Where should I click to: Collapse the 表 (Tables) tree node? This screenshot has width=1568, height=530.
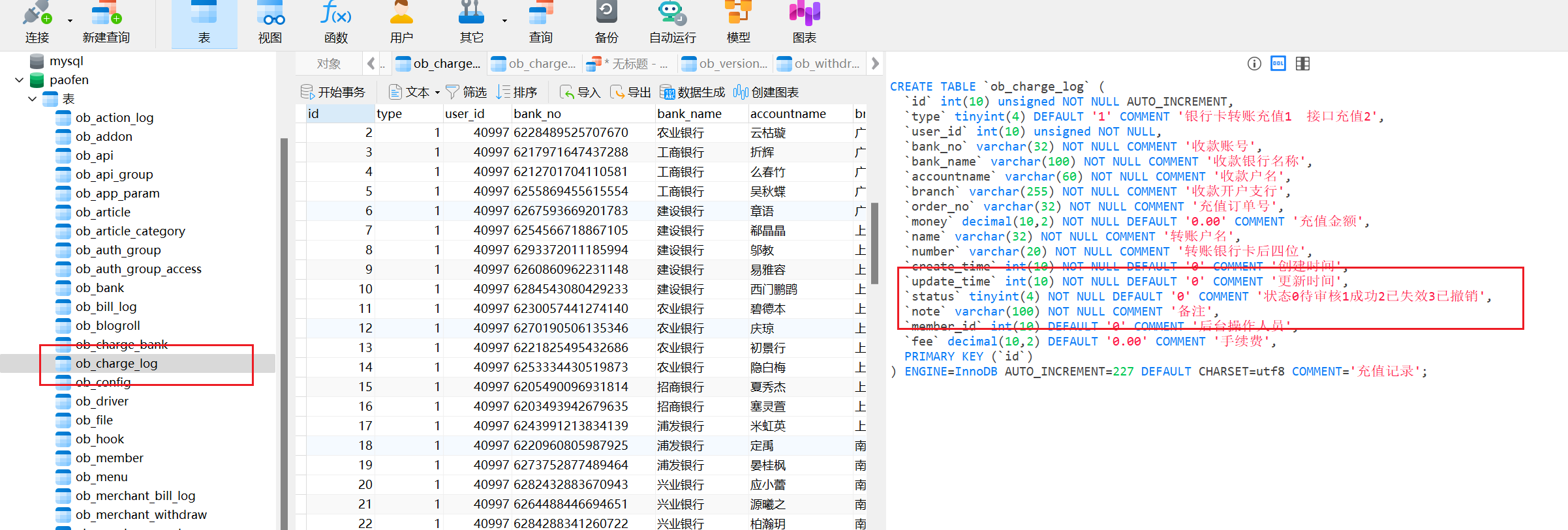coord(33,99)
